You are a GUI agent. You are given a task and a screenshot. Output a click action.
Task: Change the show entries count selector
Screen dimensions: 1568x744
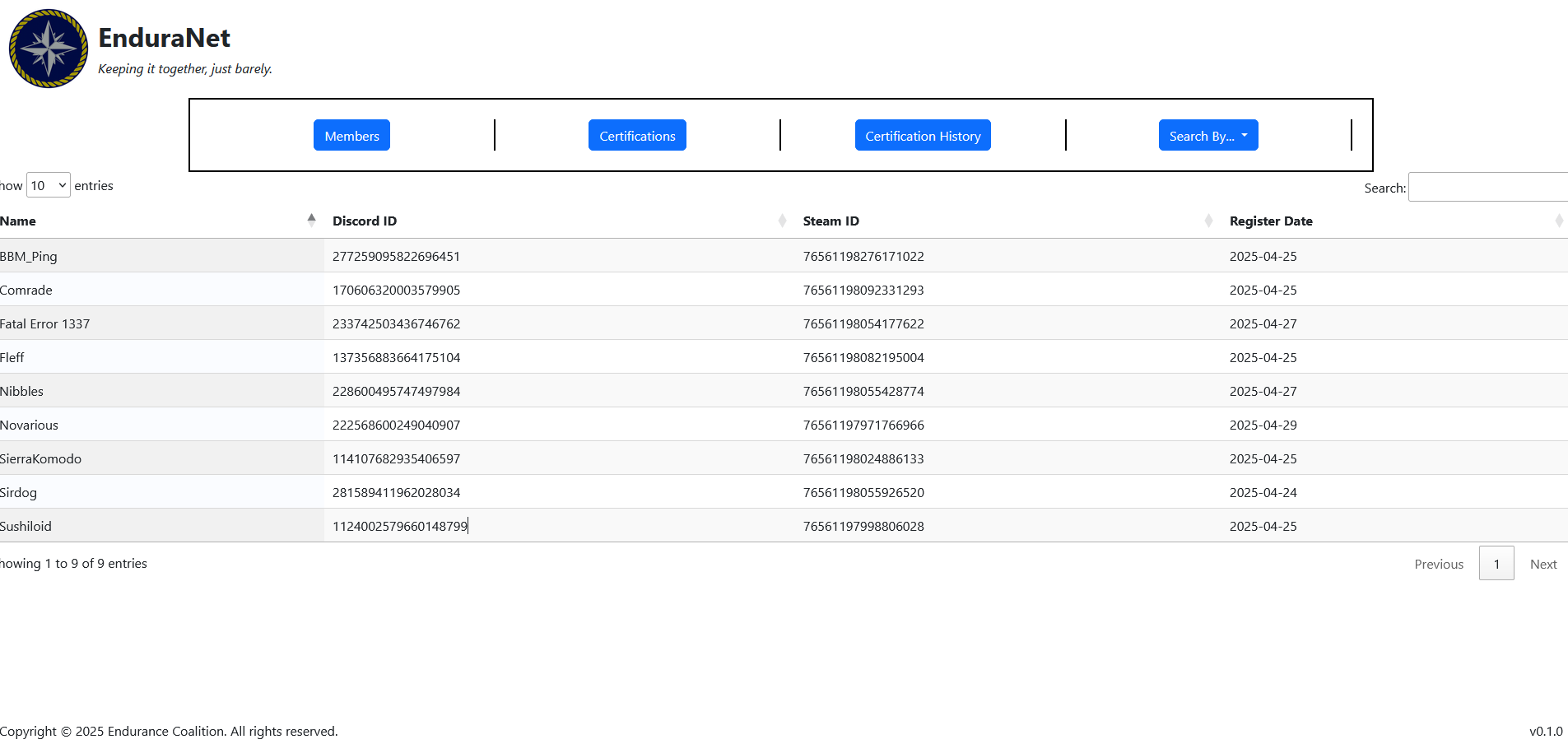[x=48, y=186]
